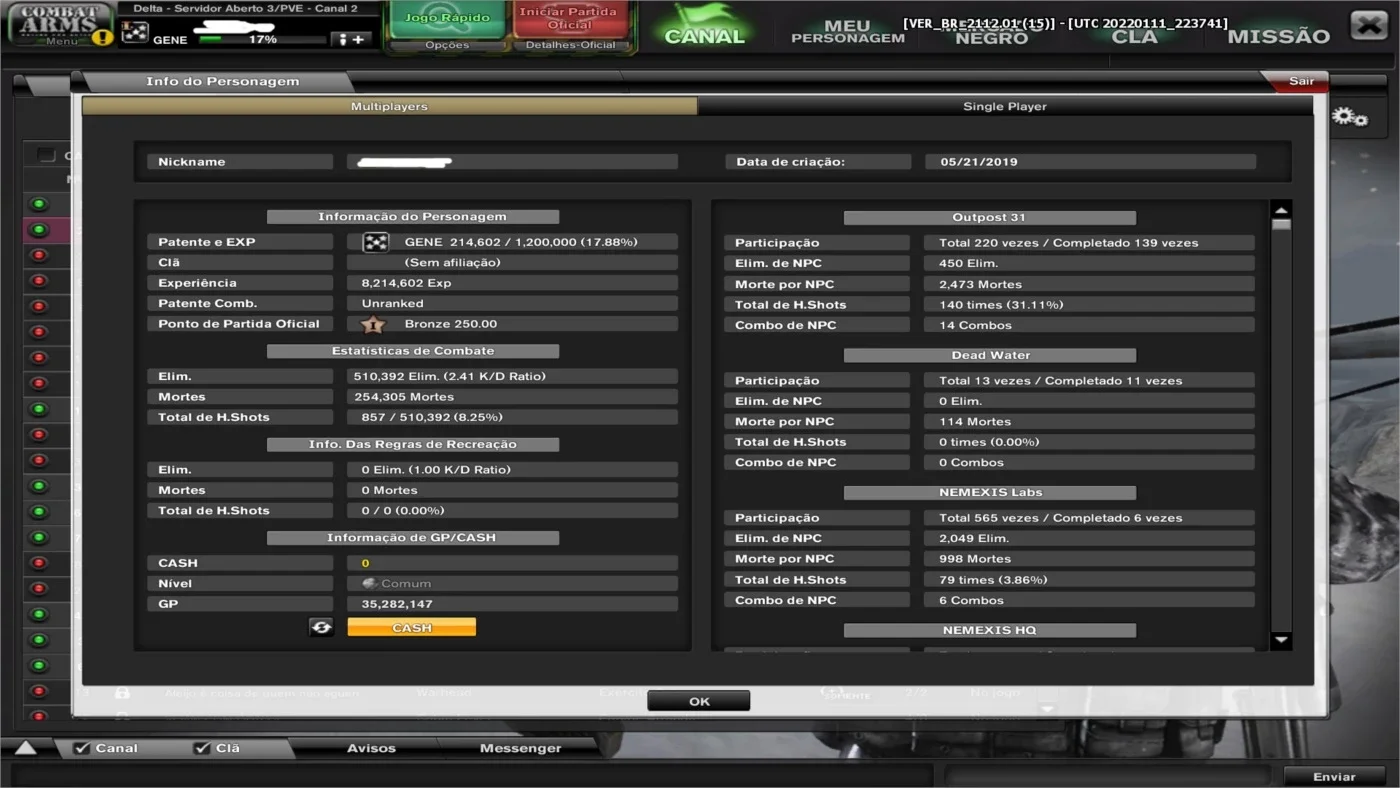Click 857 / 510,392 headshots value
The width and height of the screenshot is (1400, 788).
click(512, 417)
